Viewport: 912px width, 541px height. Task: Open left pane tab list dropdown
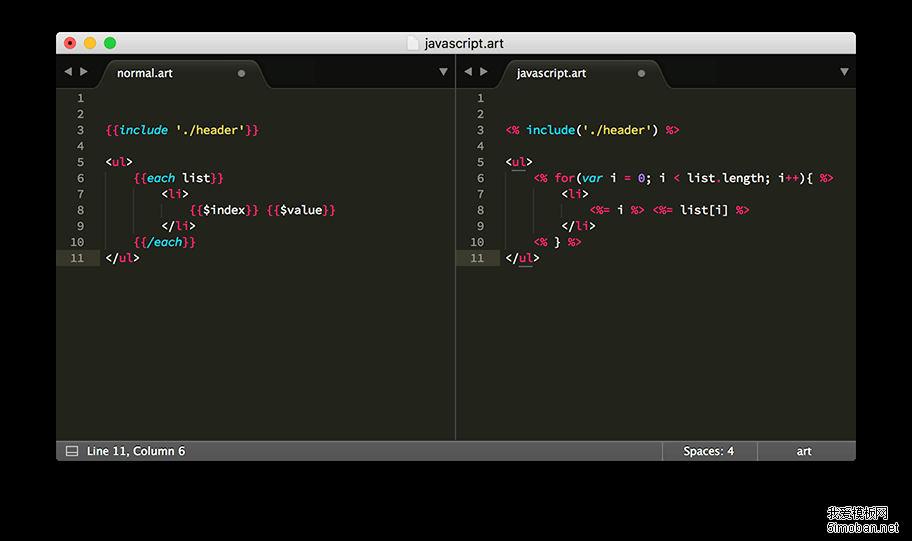pos(443,72)
